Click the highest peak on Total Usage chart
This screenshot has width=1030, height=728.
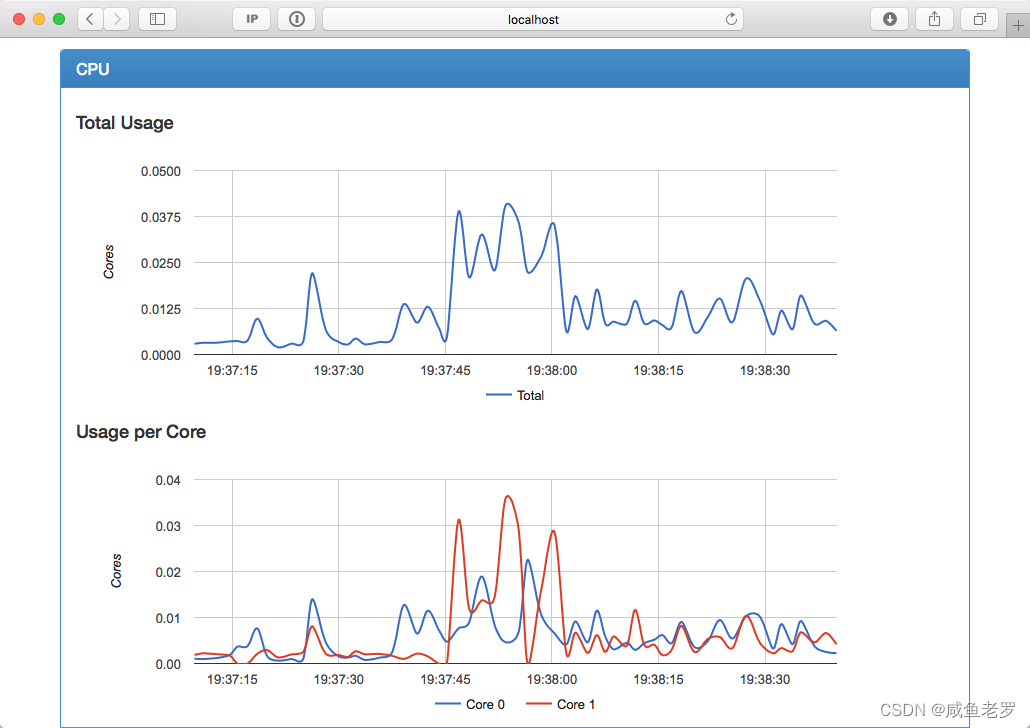point(507,202)
